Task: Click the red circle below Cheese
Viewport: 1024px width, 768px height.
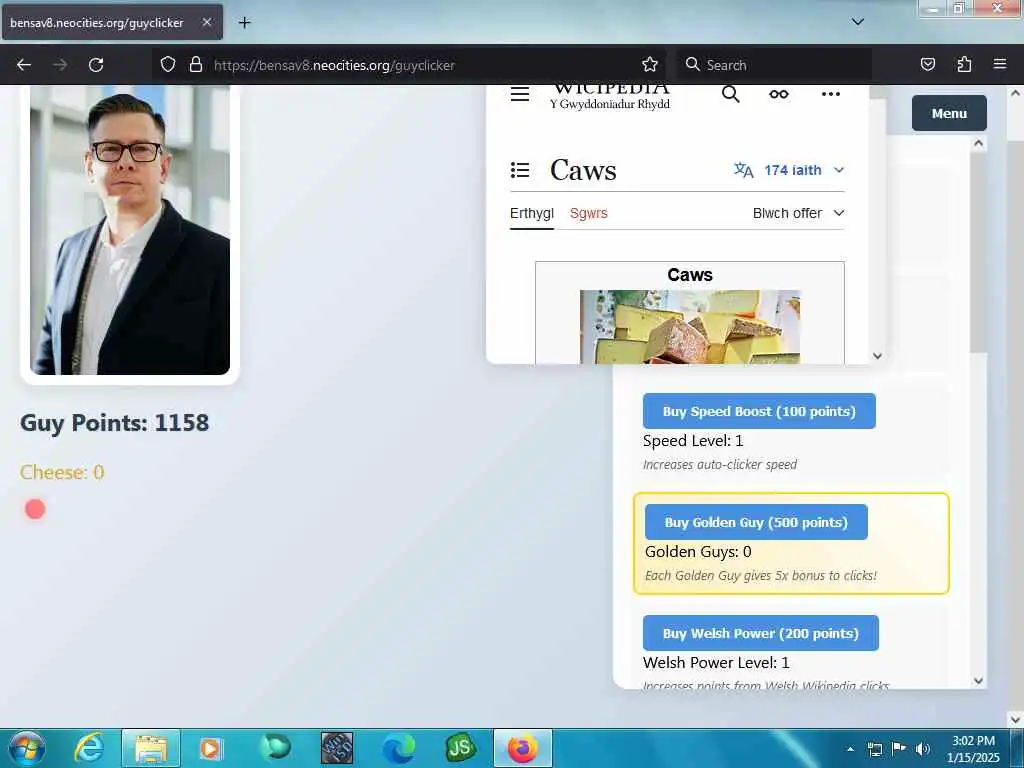Action: click(x=35, y=509)
